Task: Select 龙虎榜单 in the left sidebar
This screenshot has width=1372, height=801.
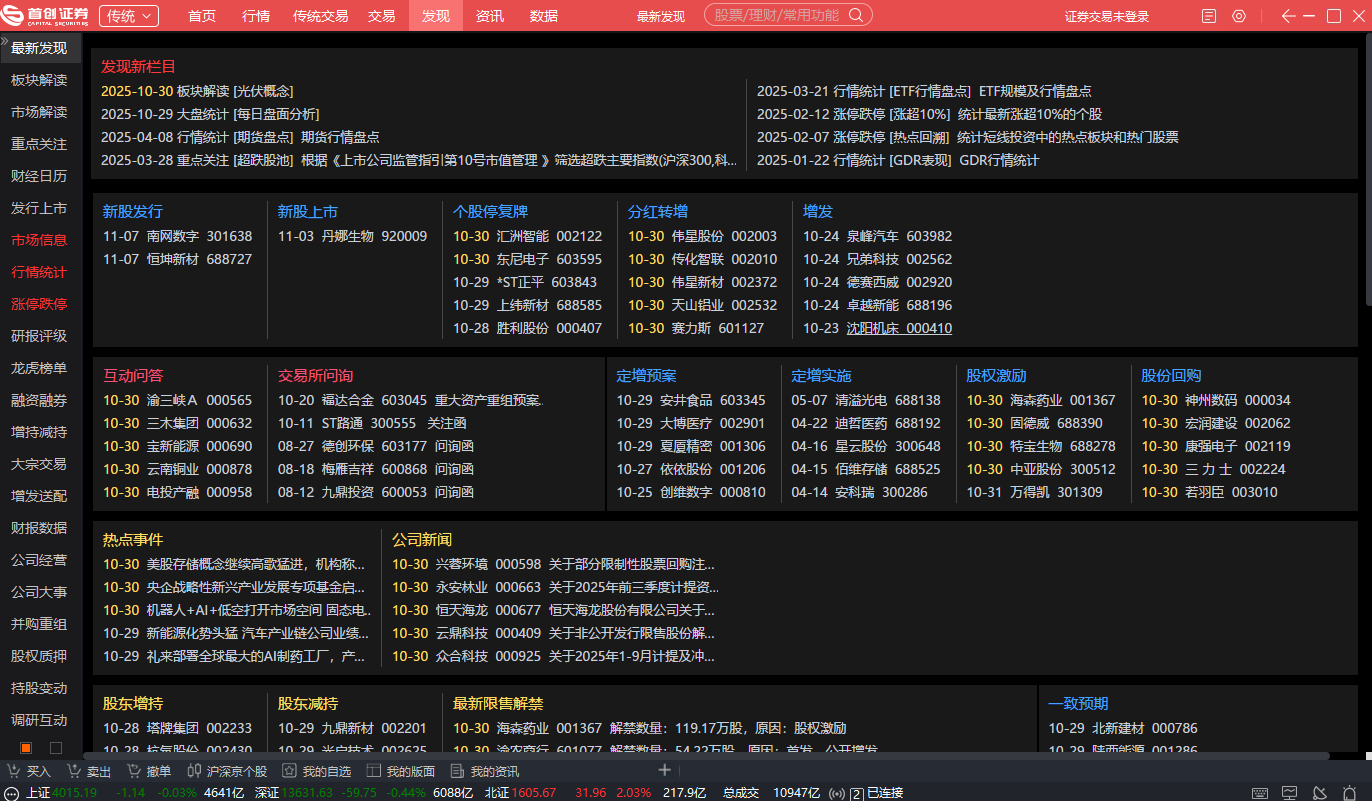Action: click(x=39, y=368)
